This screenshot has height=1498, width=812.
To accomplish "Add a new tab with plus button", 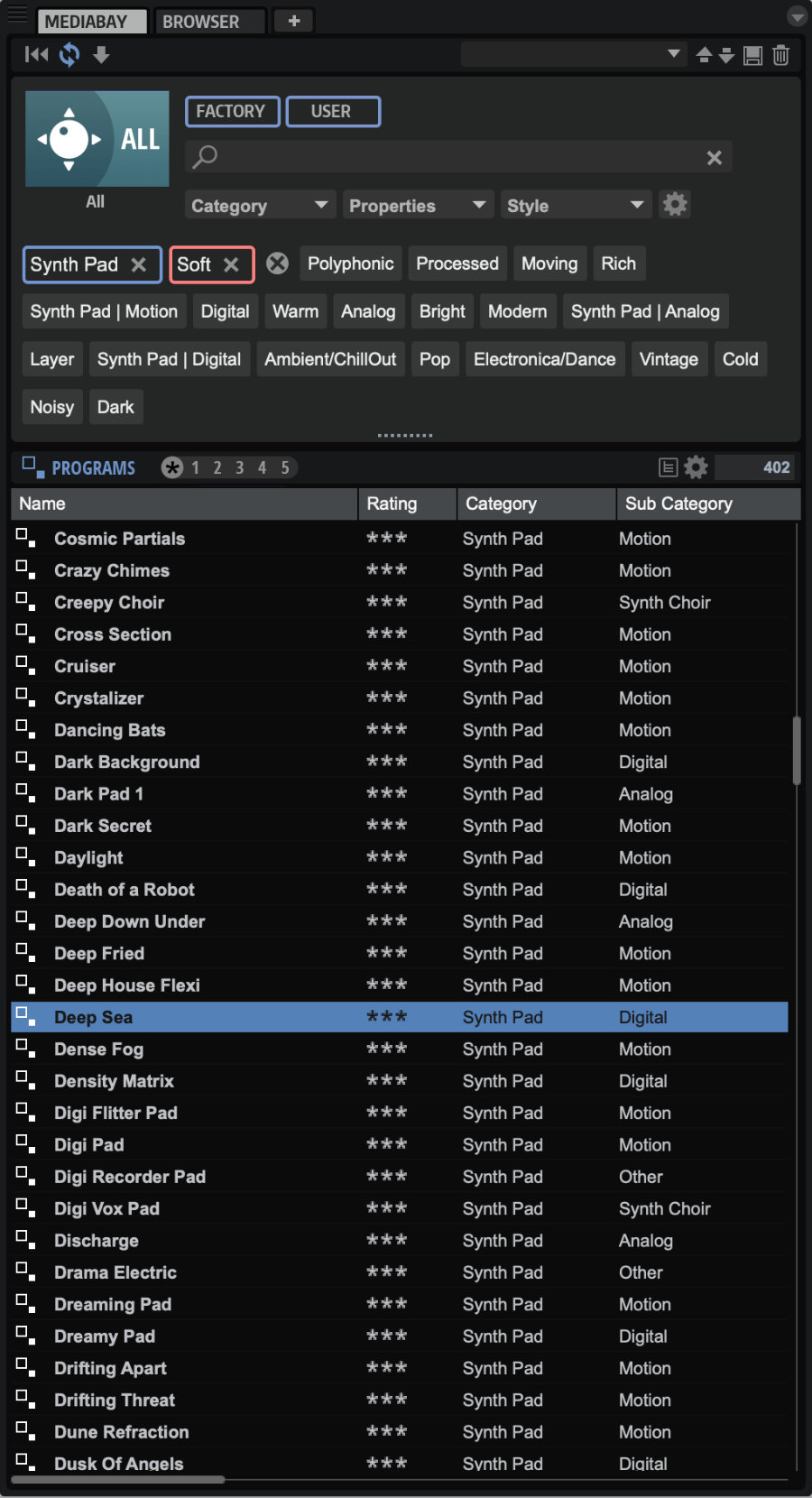I will [x=294, y=21].
